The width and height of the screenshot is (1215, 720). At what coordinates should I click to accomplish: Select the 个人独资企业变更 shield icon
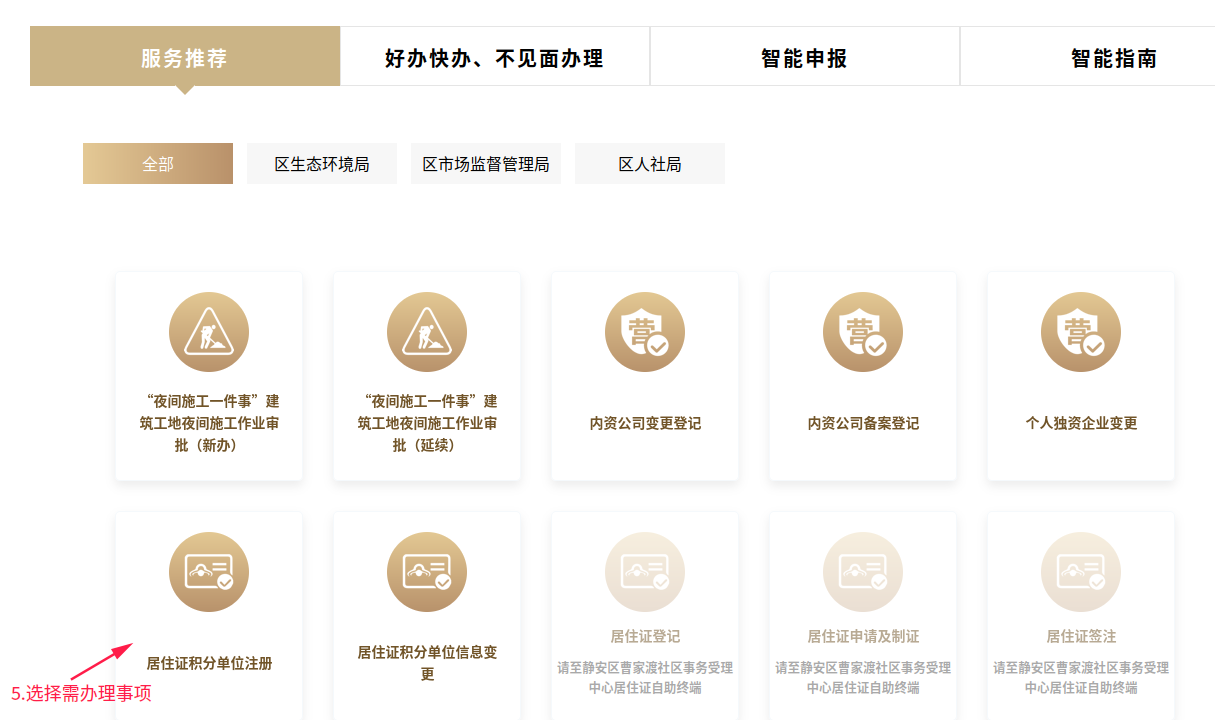pyautogui.click(x=1081, y=332)
